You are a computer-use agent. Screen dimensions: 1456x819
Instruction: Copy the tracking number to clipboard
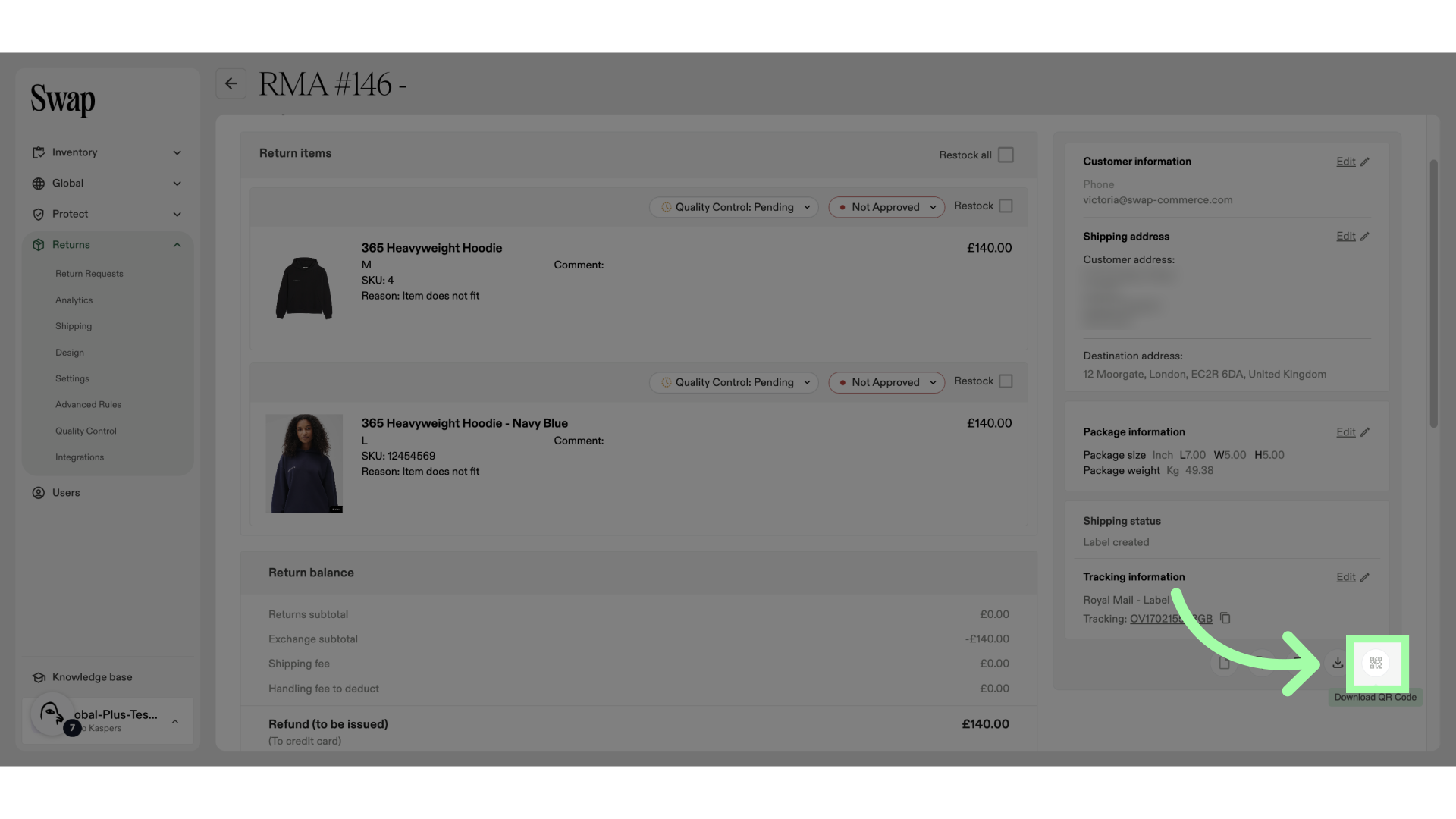[x=1225, y=618]
